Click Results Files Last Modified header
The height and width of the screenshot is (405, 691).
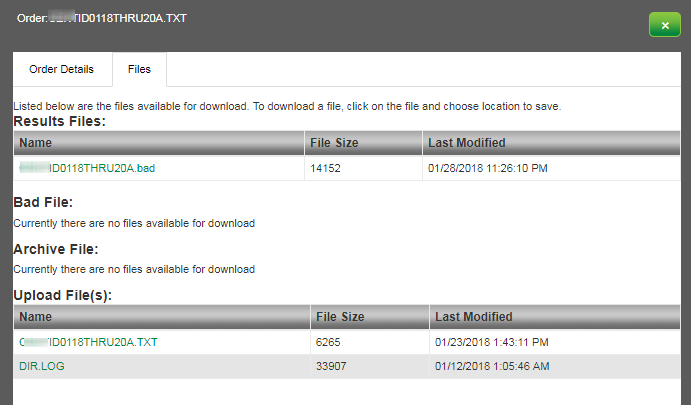(551, 143)
